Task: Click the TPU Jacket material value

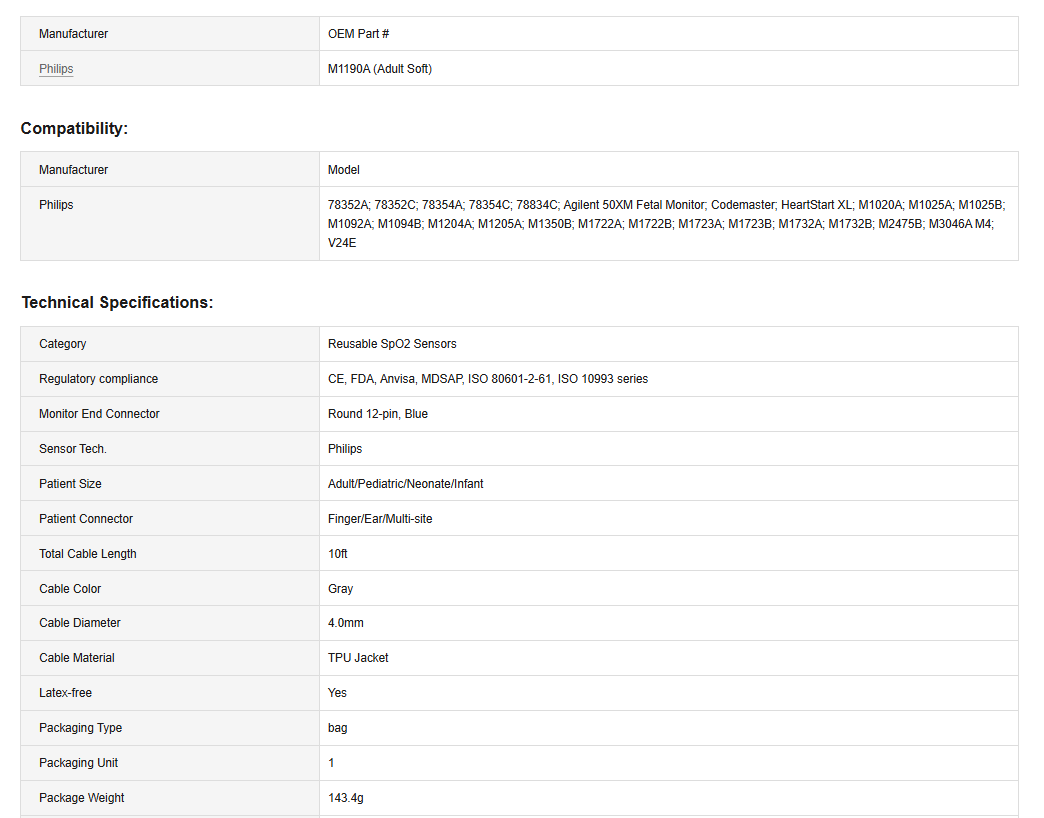Action: 358,658
